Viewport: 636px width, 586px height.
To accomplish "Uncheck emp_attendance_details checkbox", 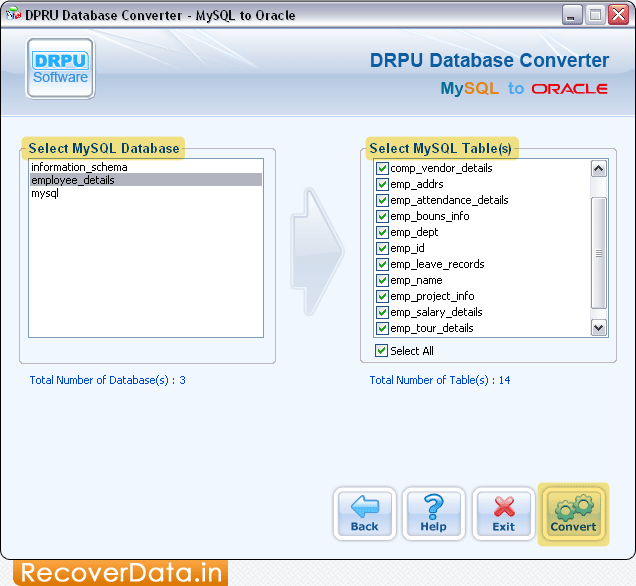I will (382, 200).
